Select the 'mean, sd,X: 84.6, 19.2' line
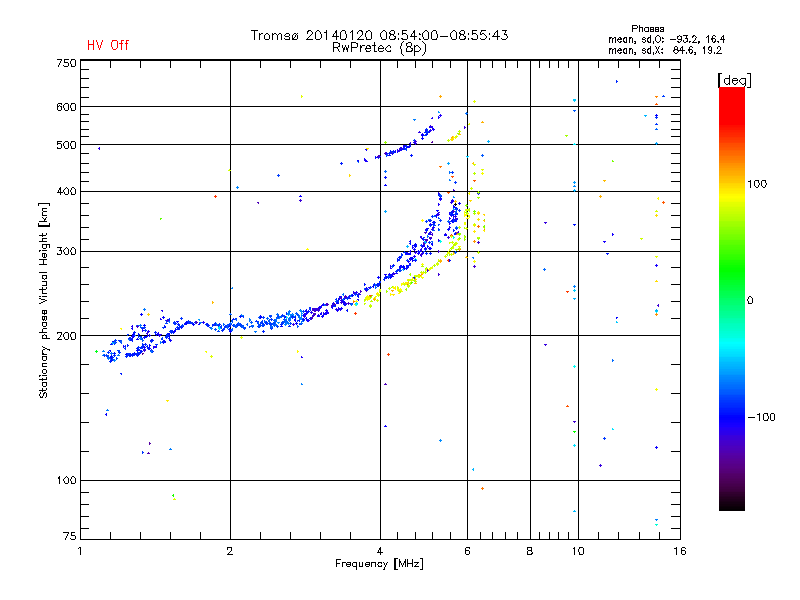 (665, 50)
